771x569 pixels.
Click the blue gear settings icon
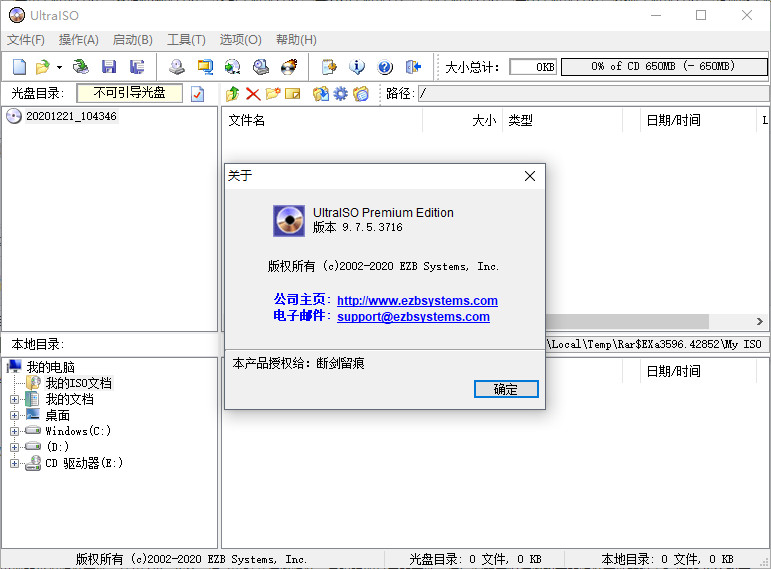click(340, 93)
